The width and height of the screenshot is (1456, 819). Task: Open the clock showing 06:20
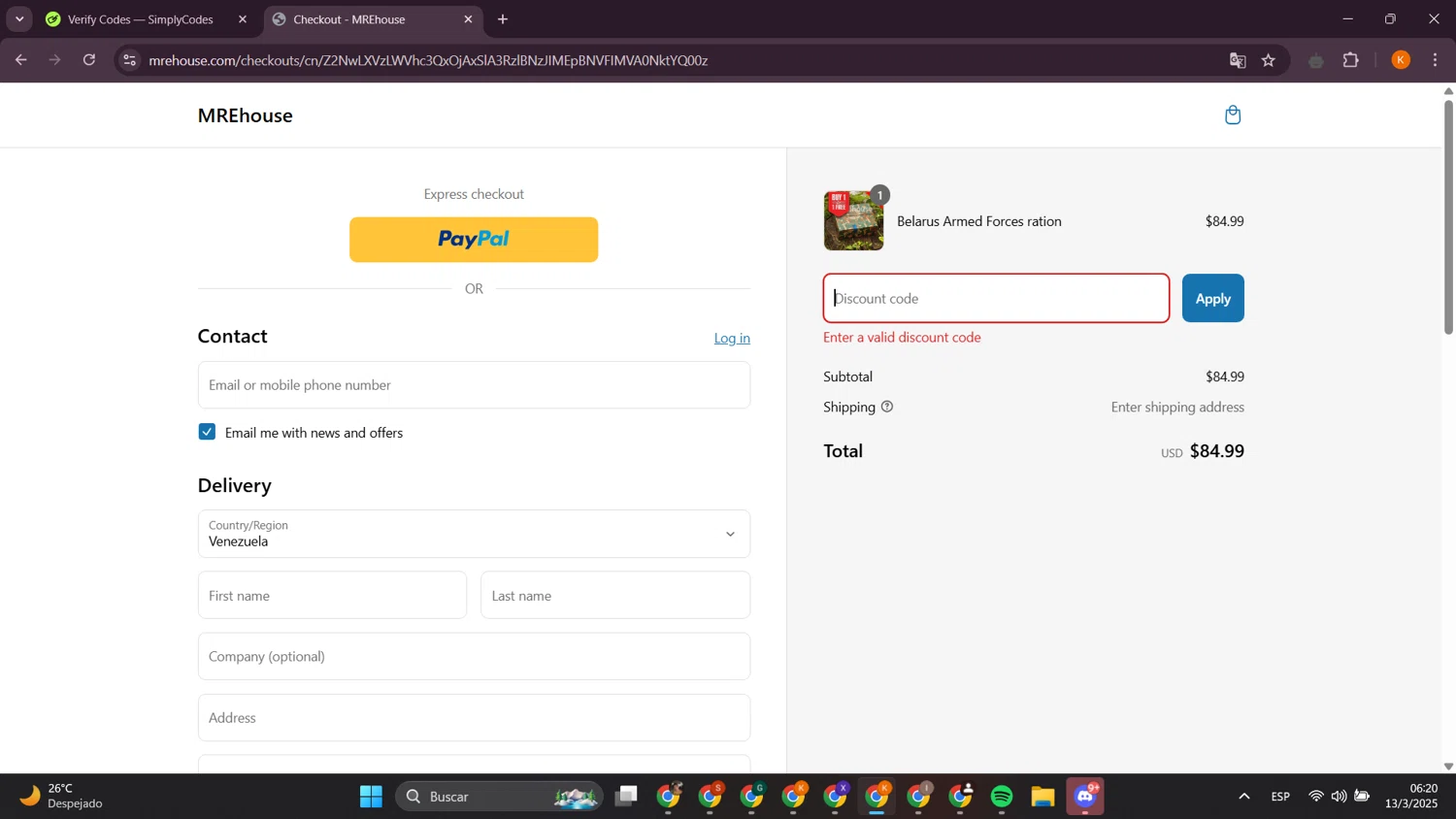1410,797
